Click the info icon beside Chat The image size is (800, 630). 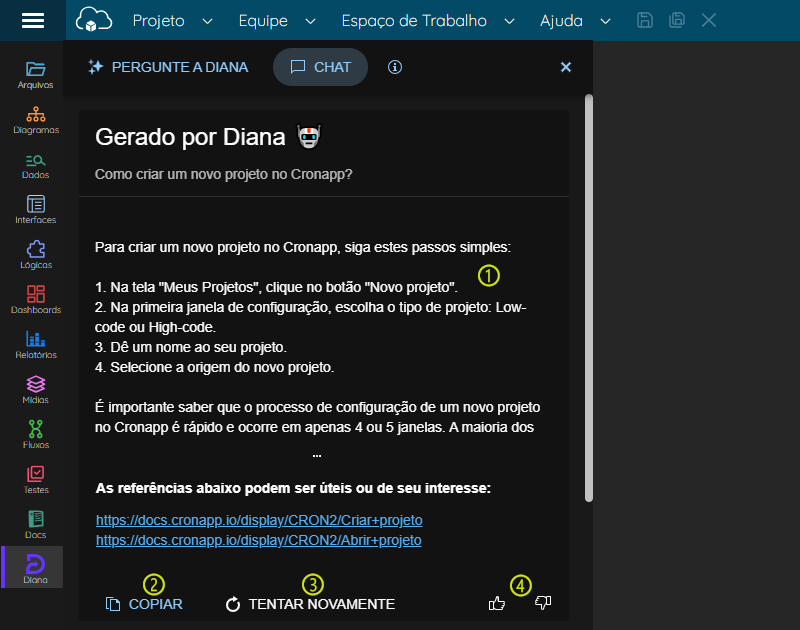[394, 67]
